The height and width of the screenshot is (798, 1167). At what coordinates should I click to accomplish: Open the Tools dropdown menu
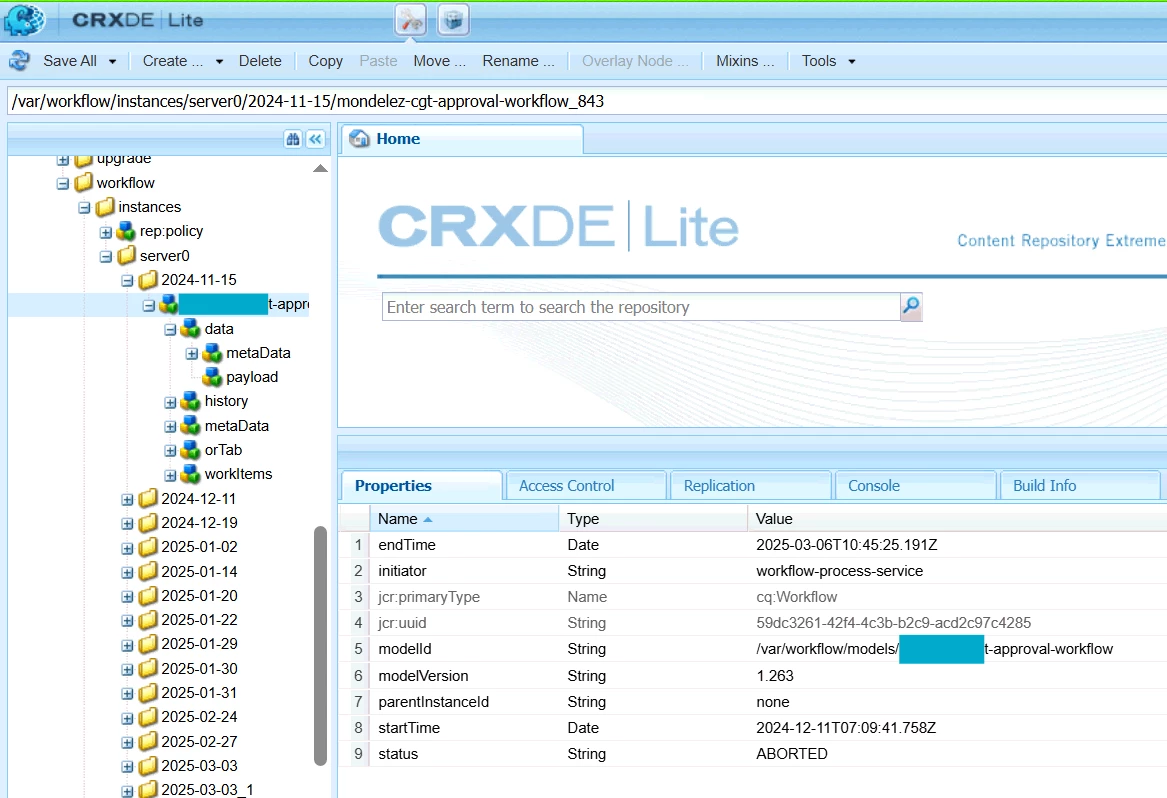pyautogui.click(x=828, y=61)
